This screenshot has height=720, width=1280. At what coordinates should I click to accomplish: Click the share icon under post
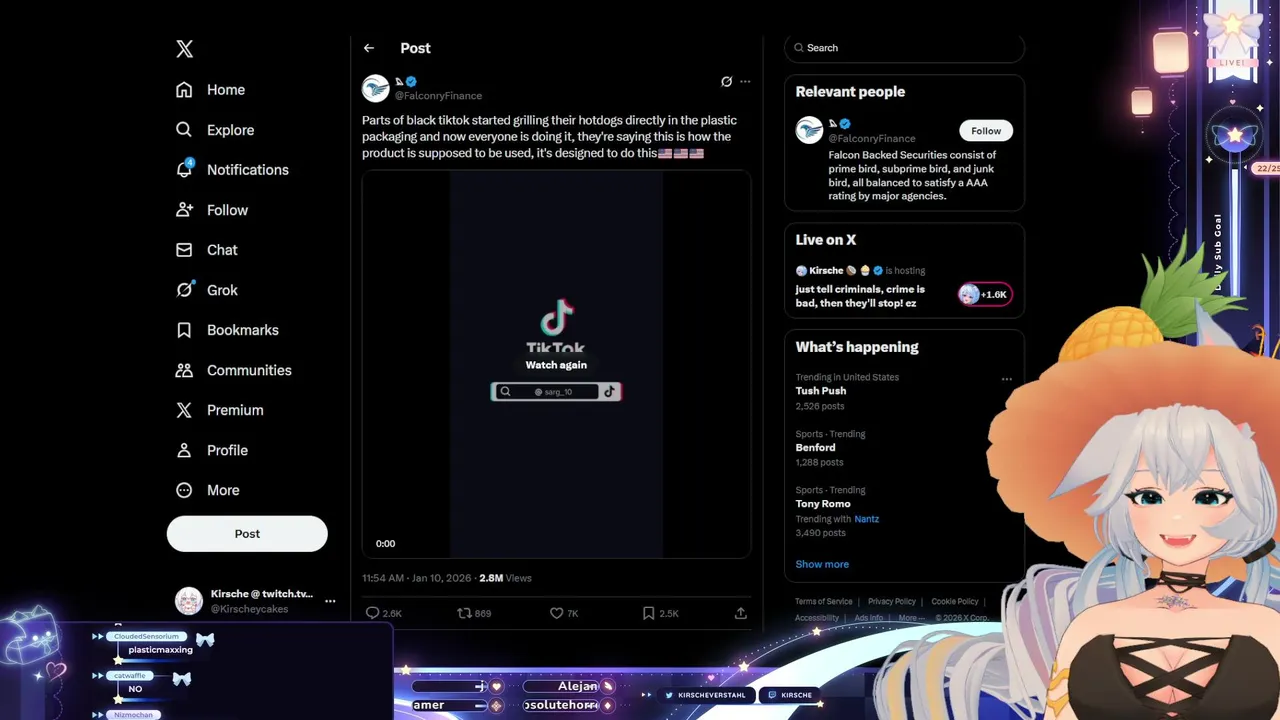coord(741,613)
